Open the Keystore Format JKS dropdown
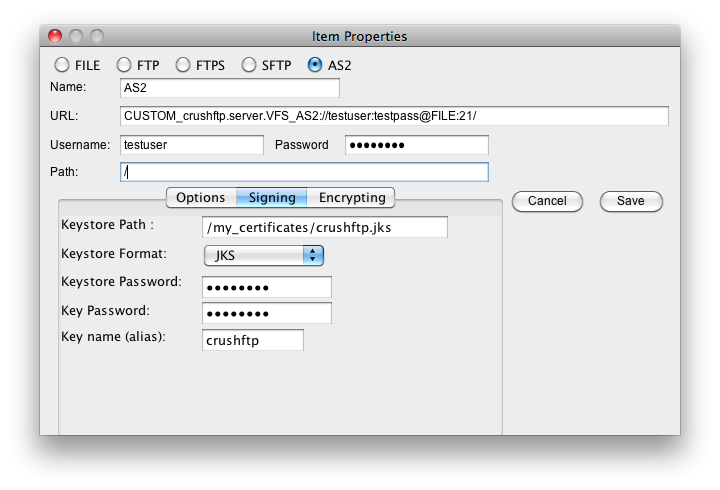 (x=264, y=255)
